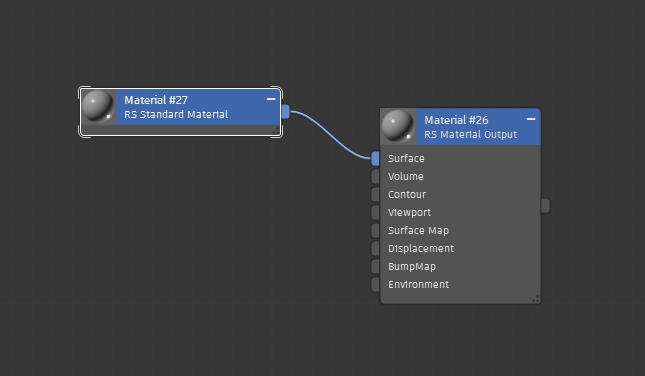Click Material #27 sphere preview thumbnail
Viewport: 645px width, 376px height.
pos(98,107)
